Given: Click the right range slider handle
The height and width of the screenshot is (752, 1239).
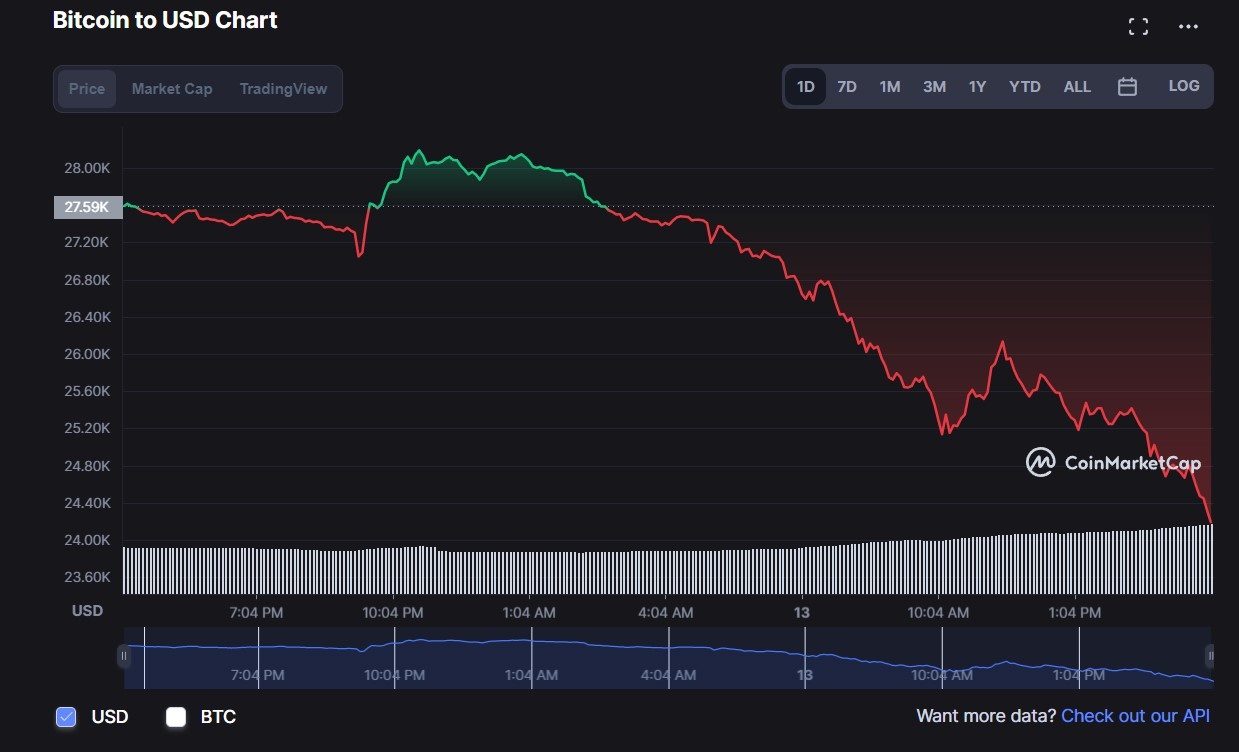Looking at the screenshot, I should 1210,657.
